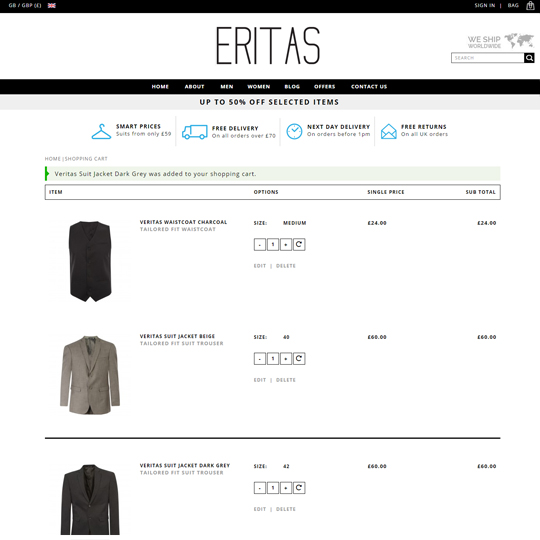Image resolution: width=540 pixels, height=540 pixels.
Task: Refresh quantity for Suit Jacket Dark Grey
Action: tap(299, 488)
